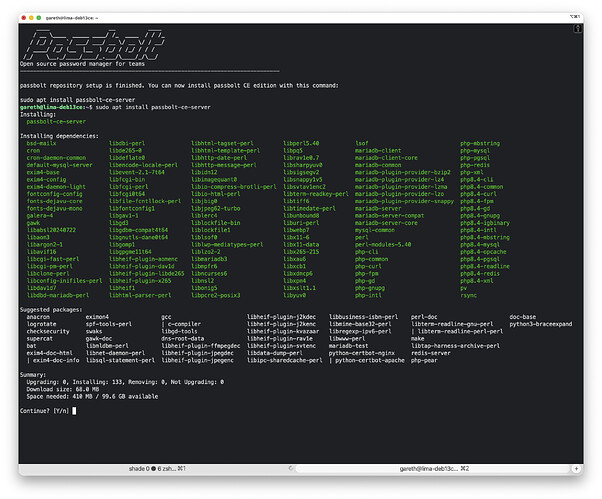Click the block cursor after Continue prompt
The height and width of the screenshot is (499, 602).
74,411
